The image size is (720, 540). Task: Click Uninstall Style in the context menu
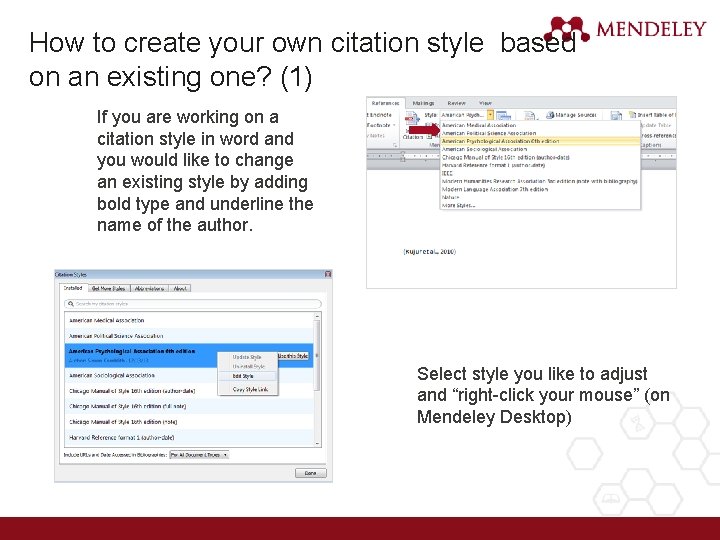point(248,366)
